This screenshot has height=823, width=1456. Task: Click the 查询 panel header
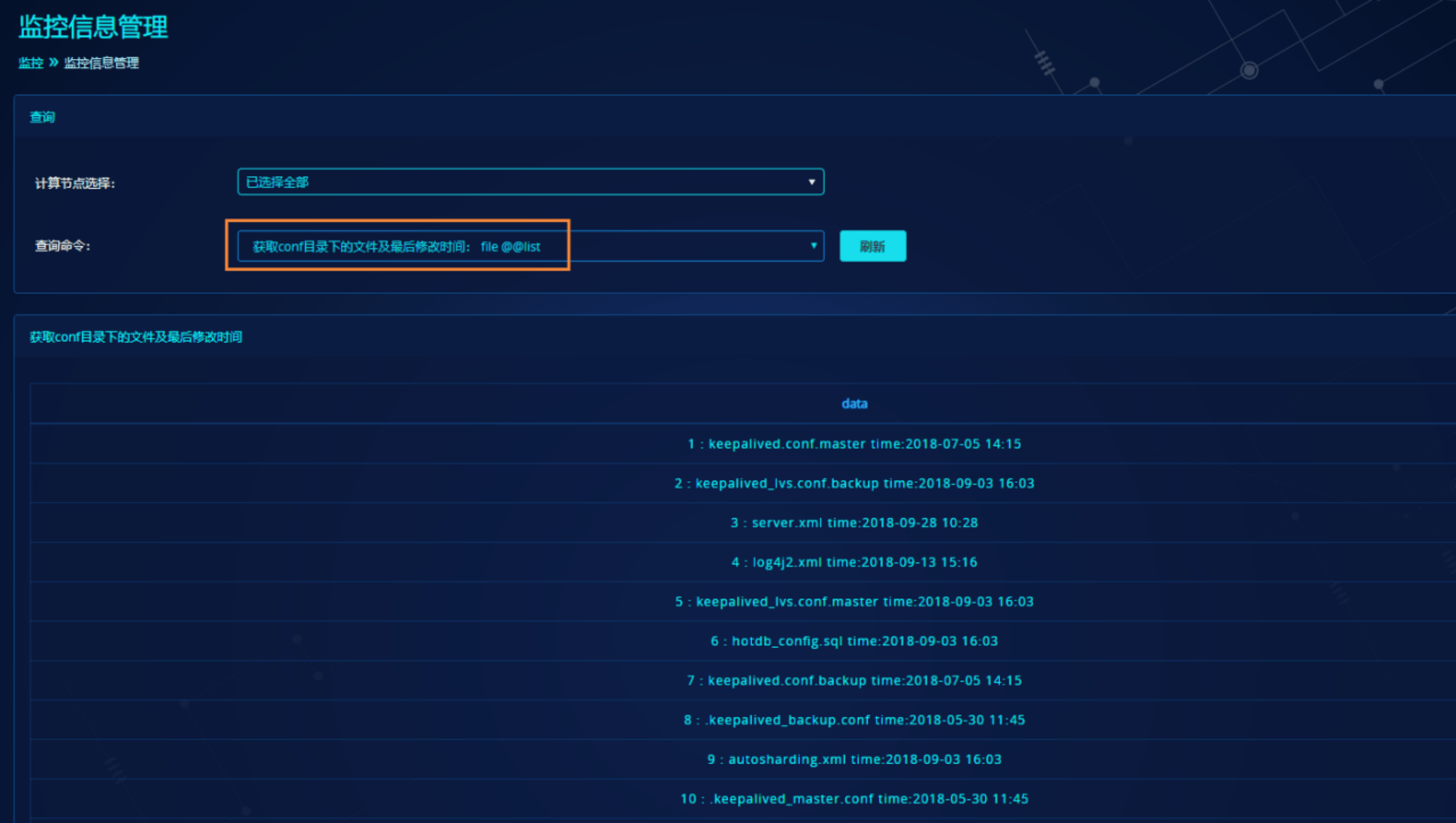tap(42, 117)
